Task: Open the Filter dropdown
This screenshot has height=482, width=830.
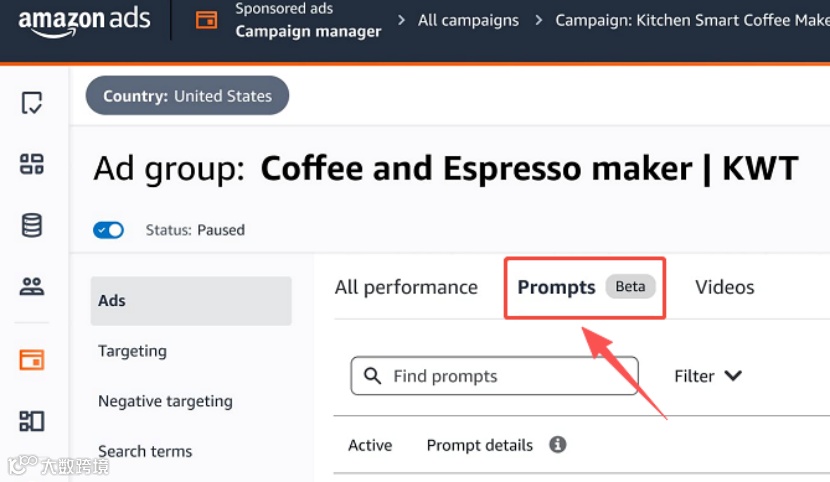Action: point(707,376)
